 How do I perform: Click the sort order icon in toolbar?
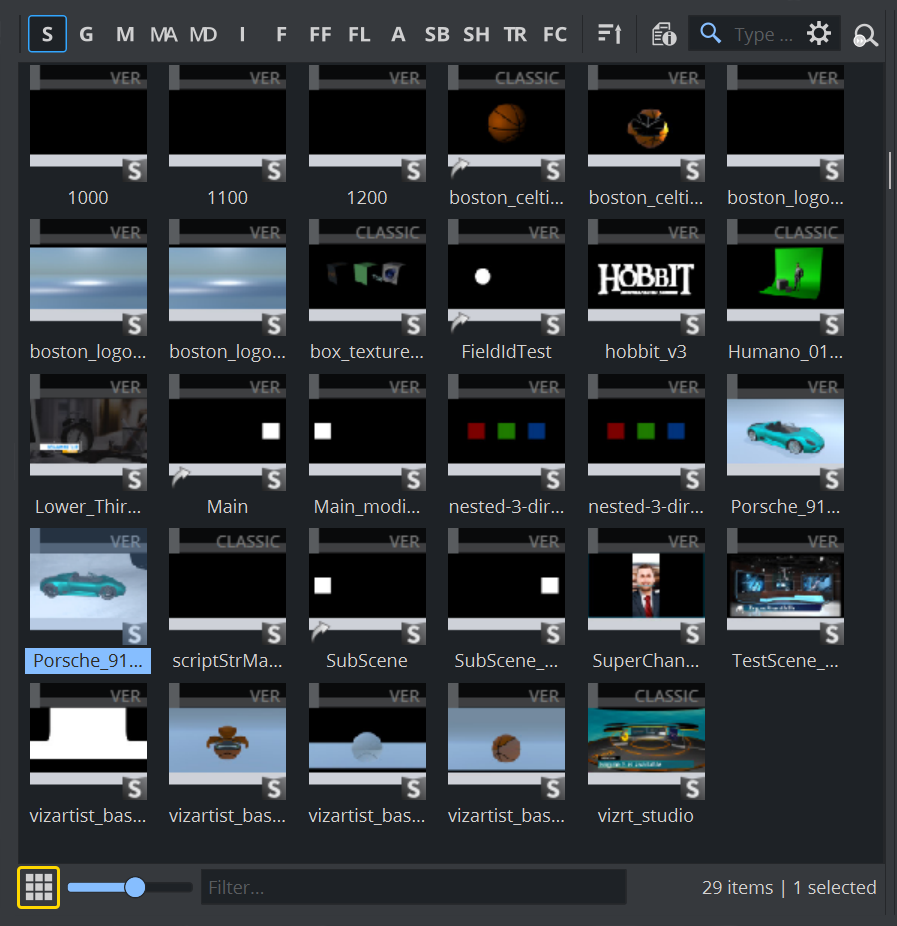[609, 34]
